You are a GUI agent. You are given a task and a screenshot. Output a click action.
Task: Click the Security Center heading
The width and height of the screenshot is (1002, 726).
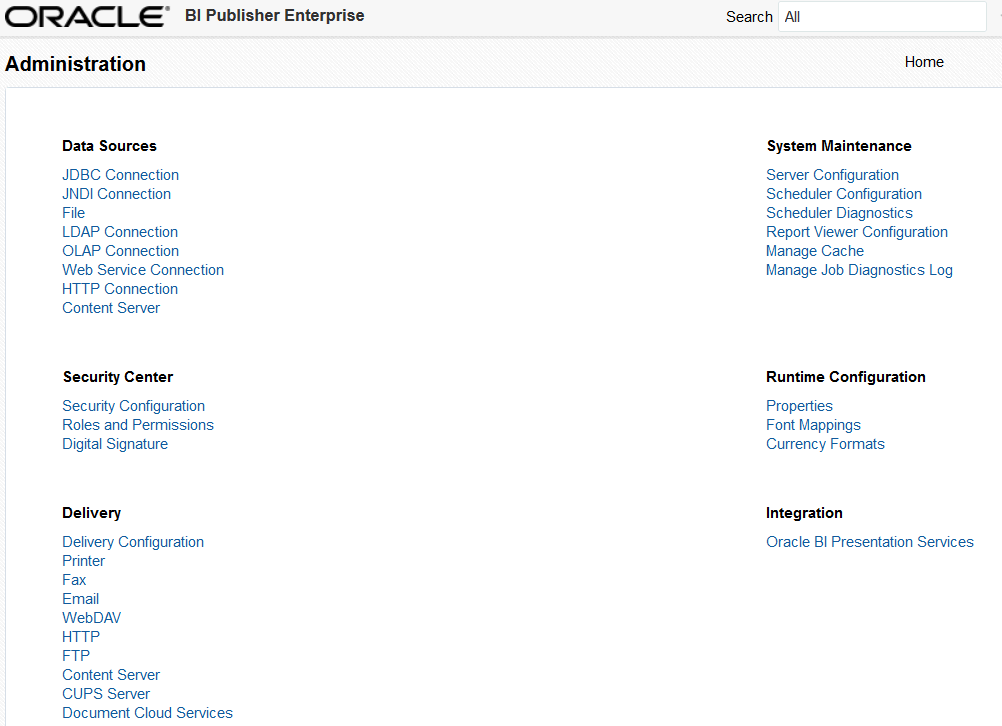[118, 377]
